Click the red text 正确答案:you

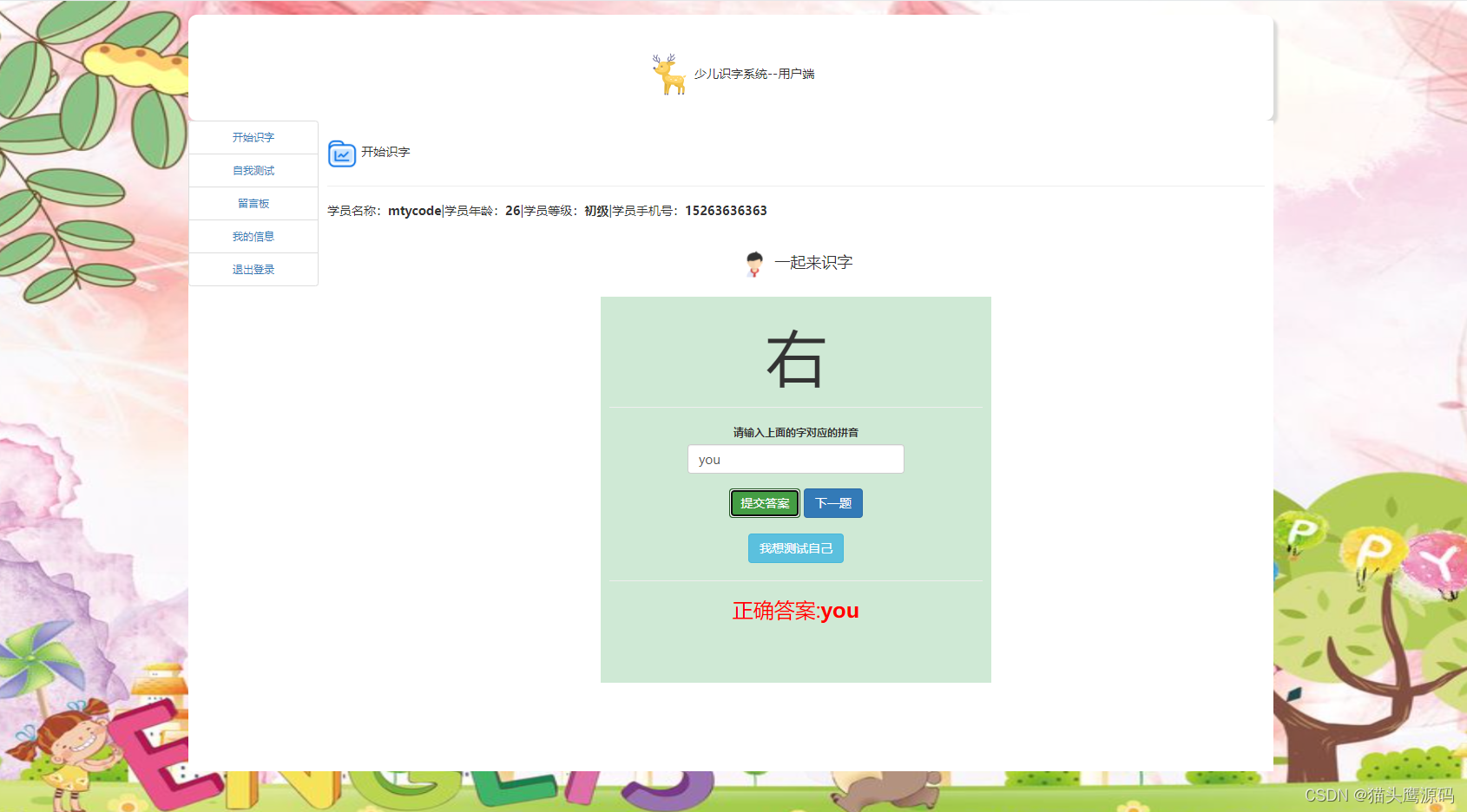tap(796, 611)
